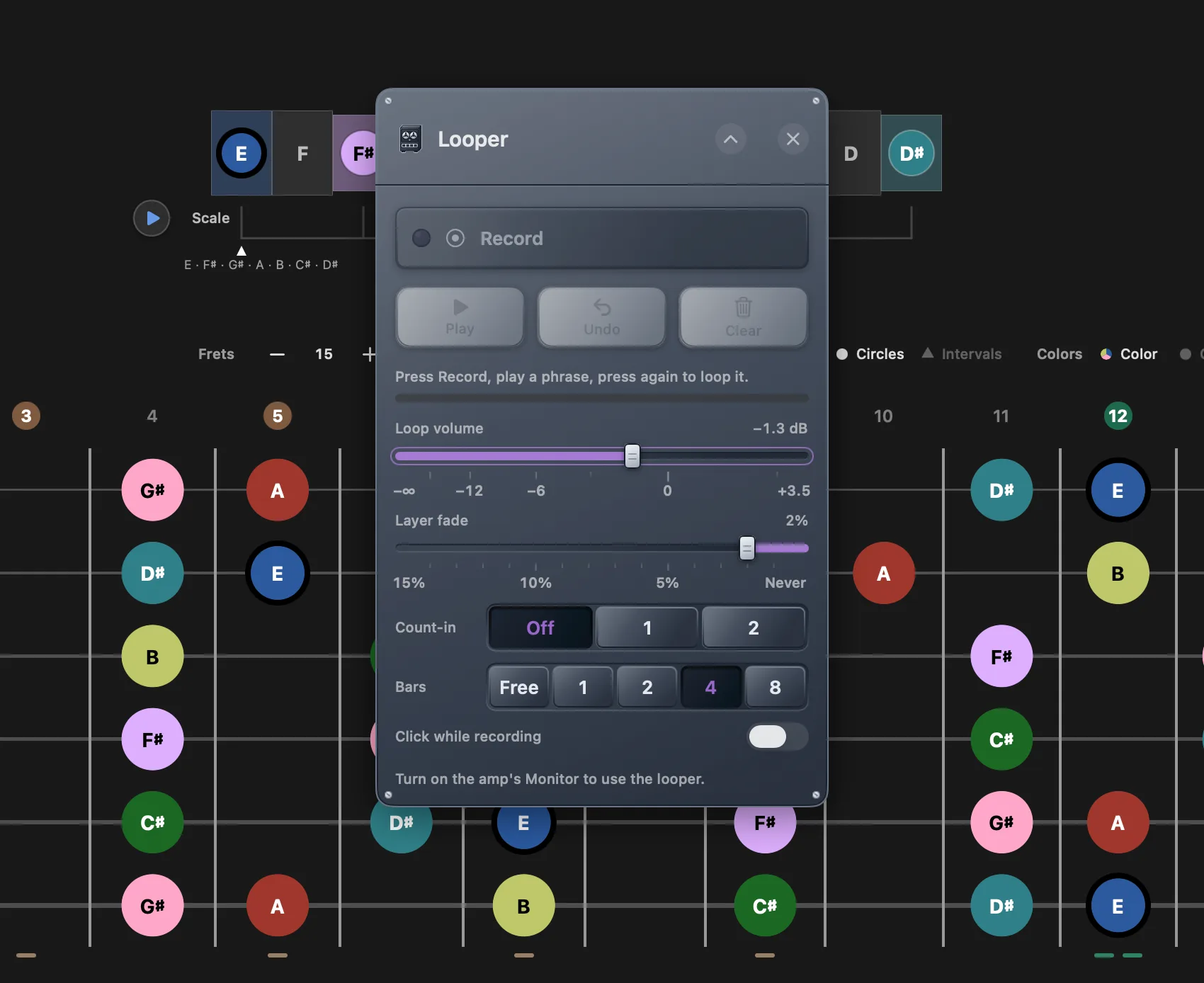1204x983 pixels.
Task: Click the Play loop button
Action: pyautogui.click(x=460, y=317)
